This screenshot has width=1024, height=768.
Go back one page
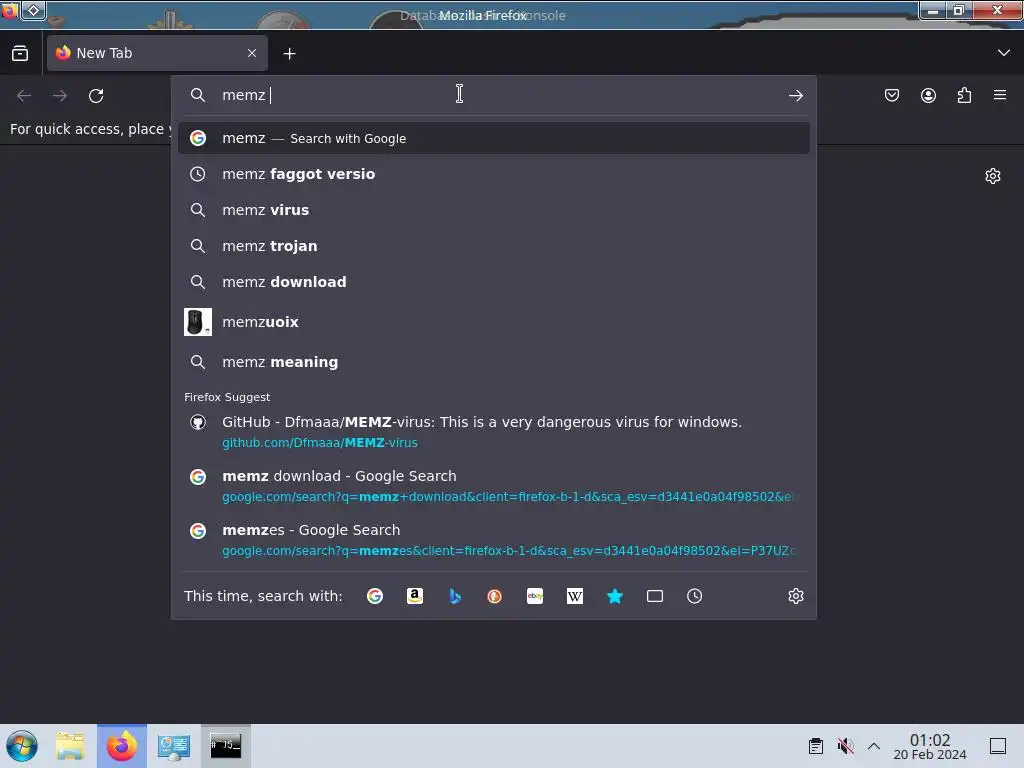coord(24,95)
